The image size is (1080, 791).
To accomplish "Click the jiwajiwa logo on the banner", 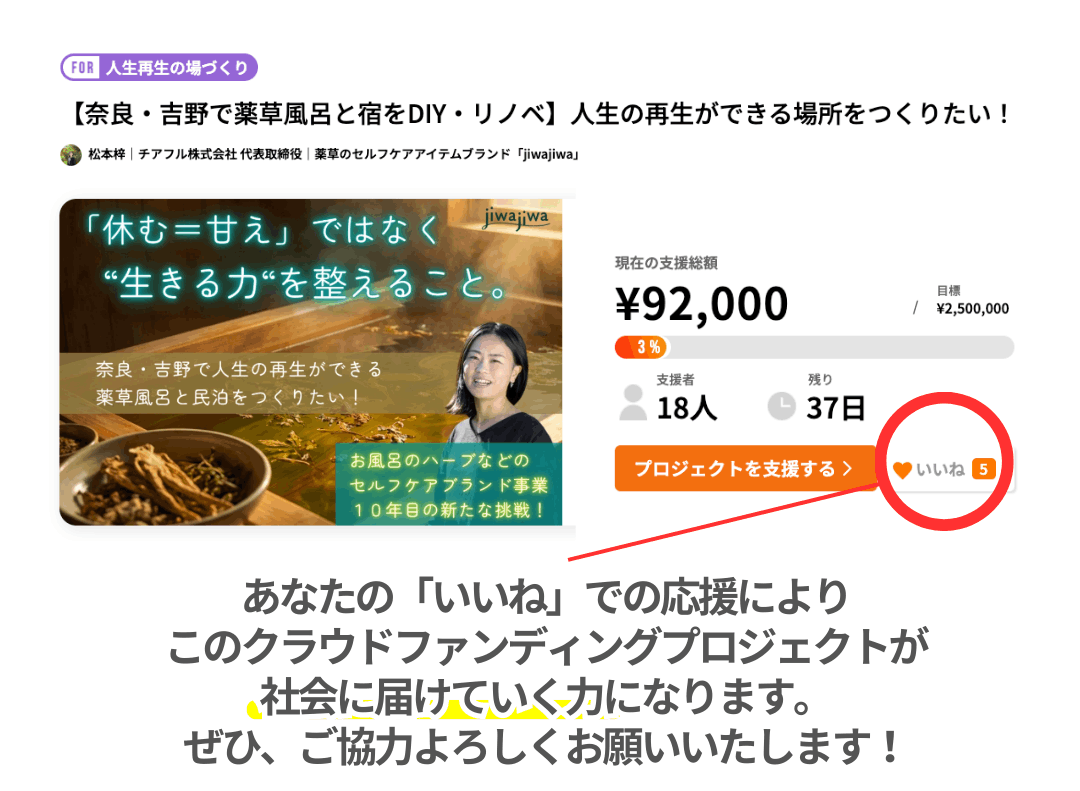I will pos(516,218).
